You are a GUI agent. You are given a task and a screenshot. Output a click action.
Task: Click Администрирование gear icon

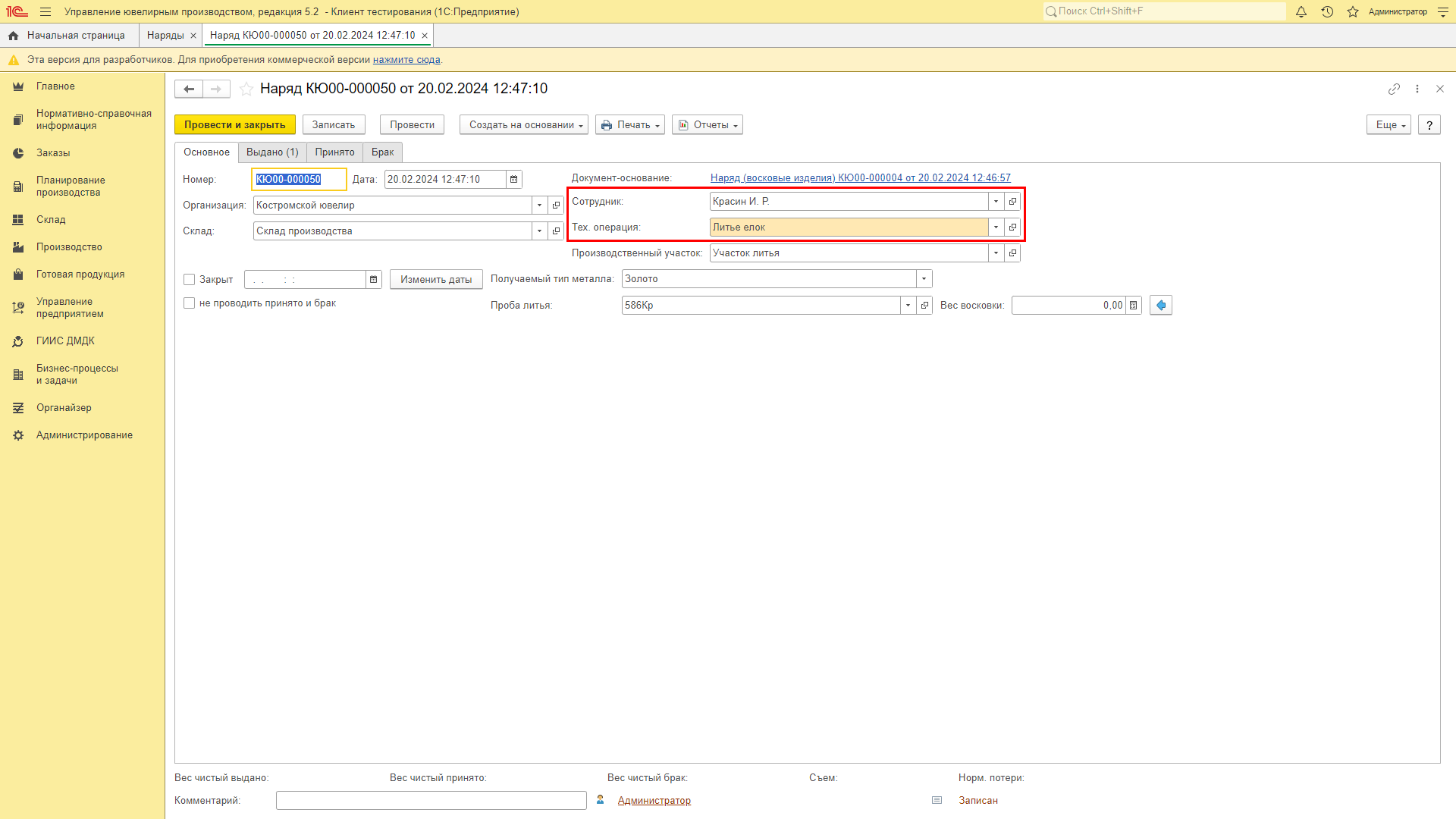pyautogui.click(x=18, y=435)
